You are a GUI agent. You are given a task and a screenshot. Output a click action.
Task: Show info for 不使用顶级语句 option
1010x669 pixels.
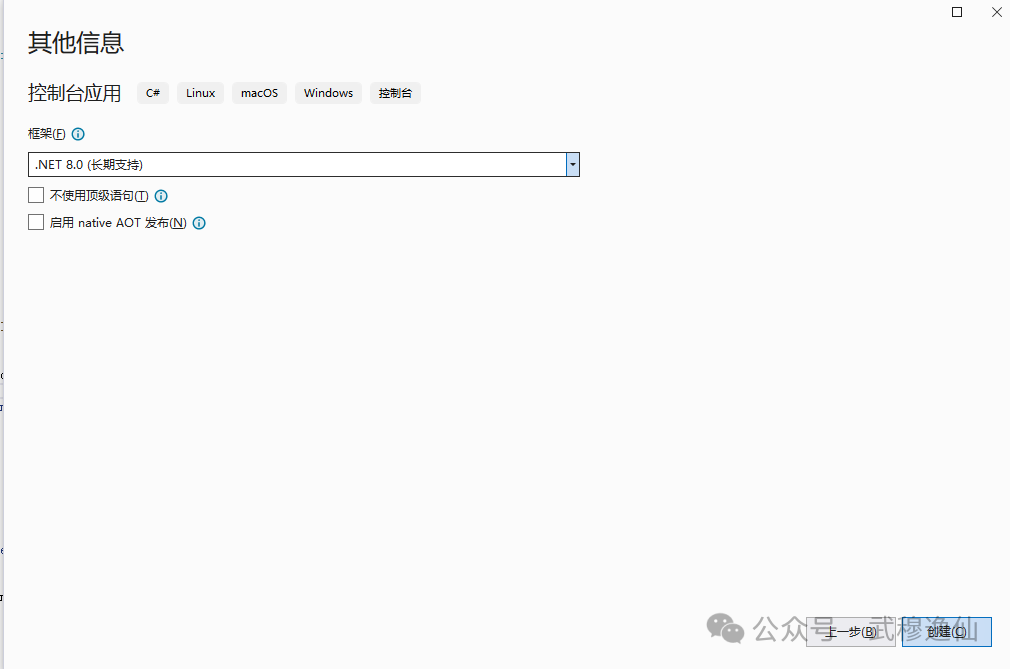[161, 196]
